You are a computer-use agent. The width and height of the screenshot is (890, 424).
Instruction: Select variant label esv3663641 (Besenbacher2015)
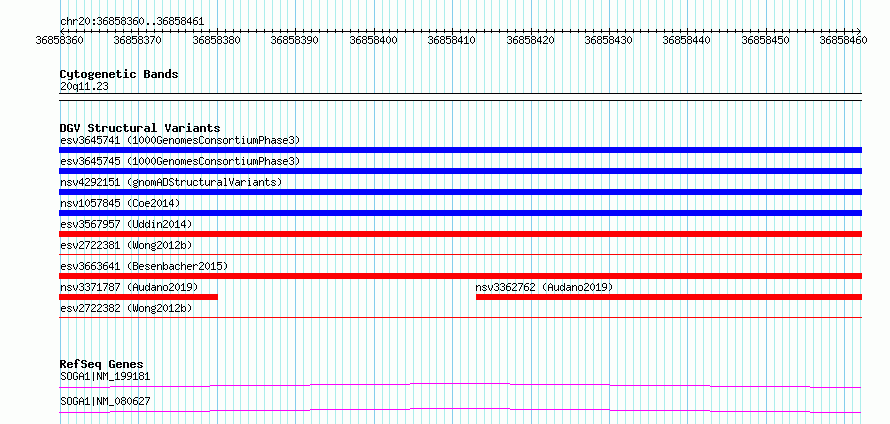[144, 266]
